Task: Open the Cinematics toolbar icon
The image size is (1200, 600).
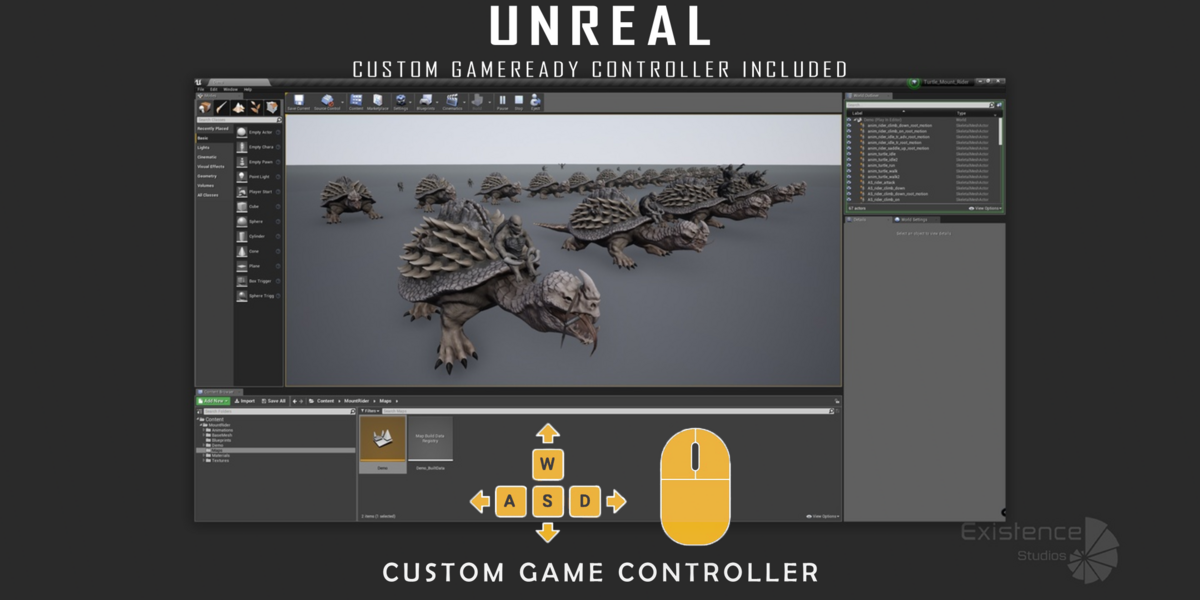Action: point(453,101)
